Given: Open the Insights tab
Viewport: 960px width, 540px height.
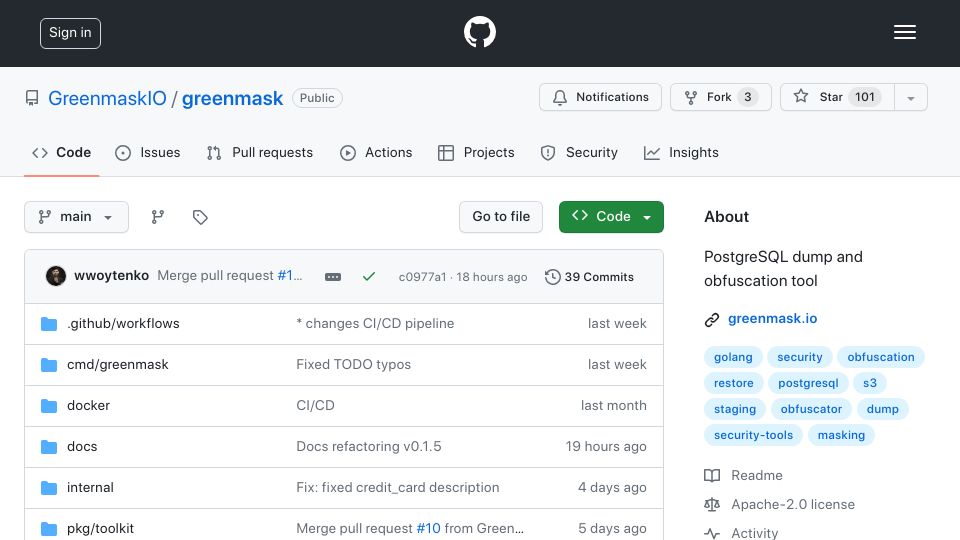Looking at the screenshot, I should [x=681, y=152].
